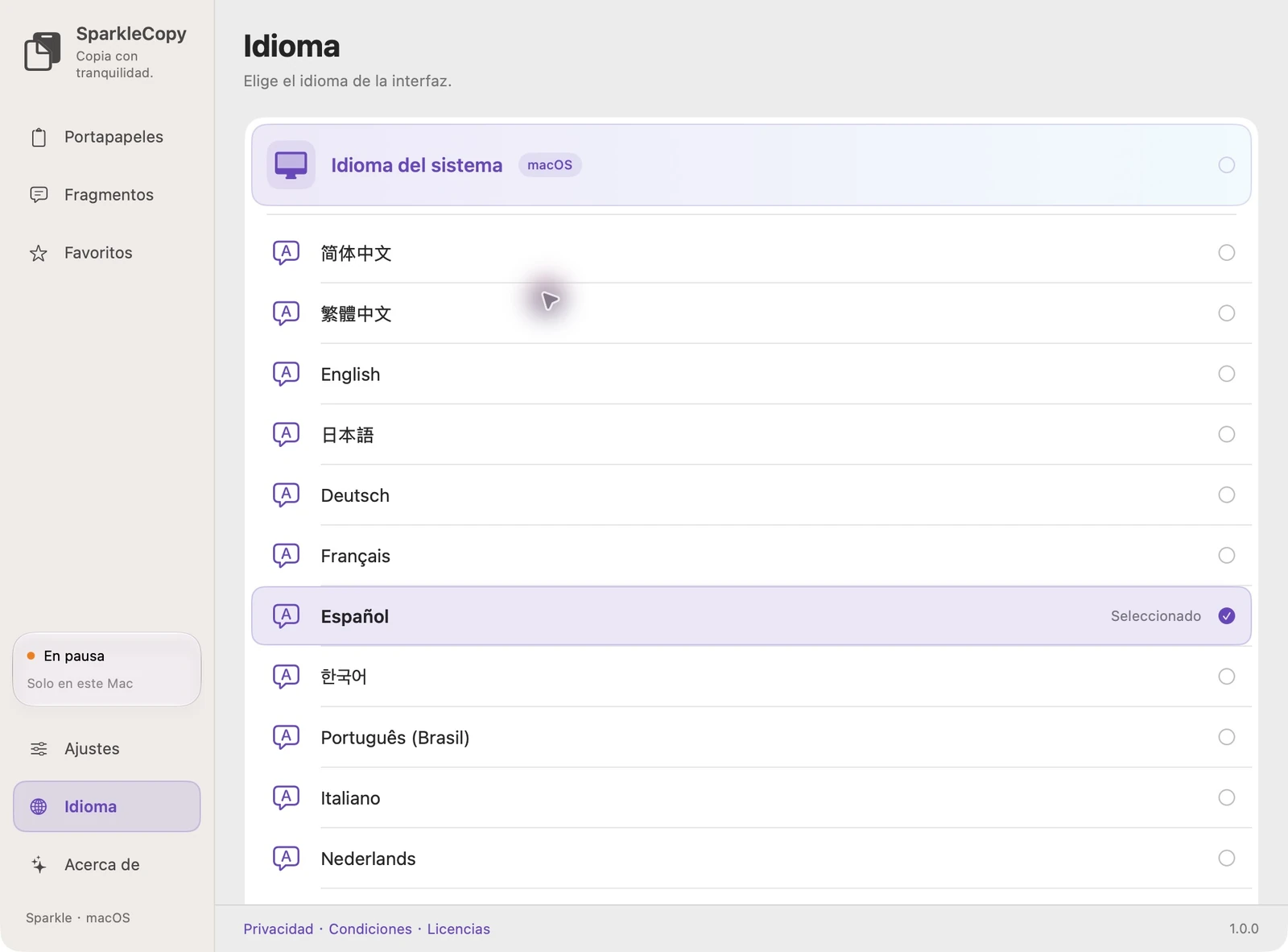Select the Idioma del sistema radio button
Screen dimensions: 1288x952
(1227, 165)
